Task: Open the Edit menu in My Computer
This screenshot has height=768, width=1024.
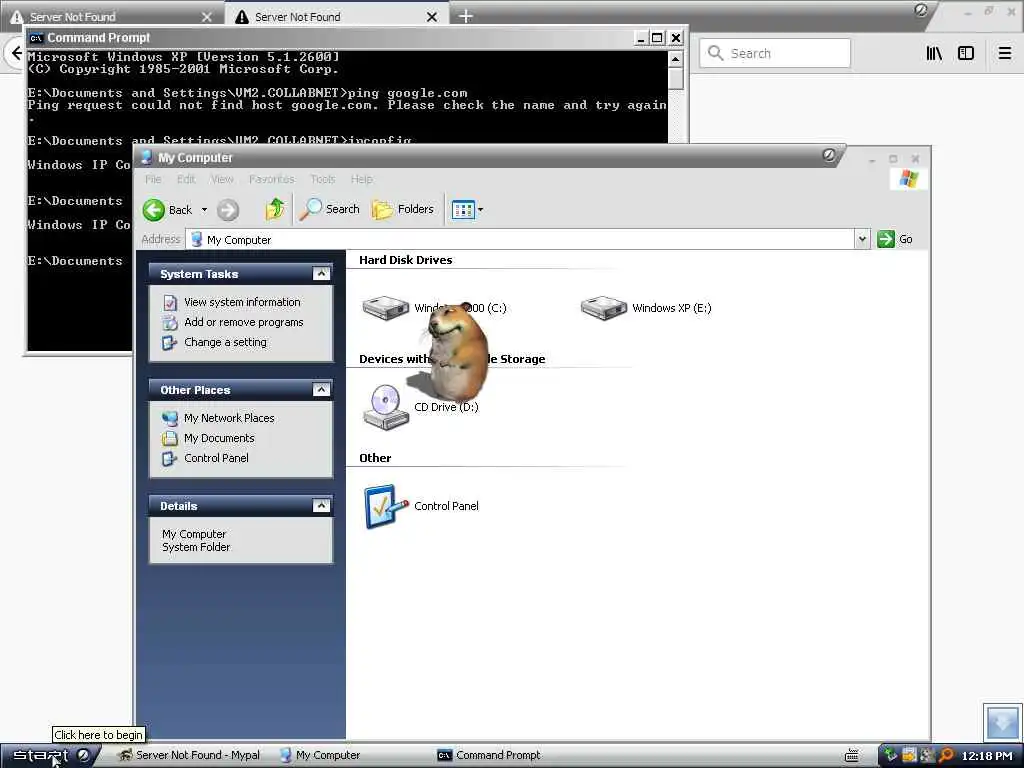Action: [186, 179]
